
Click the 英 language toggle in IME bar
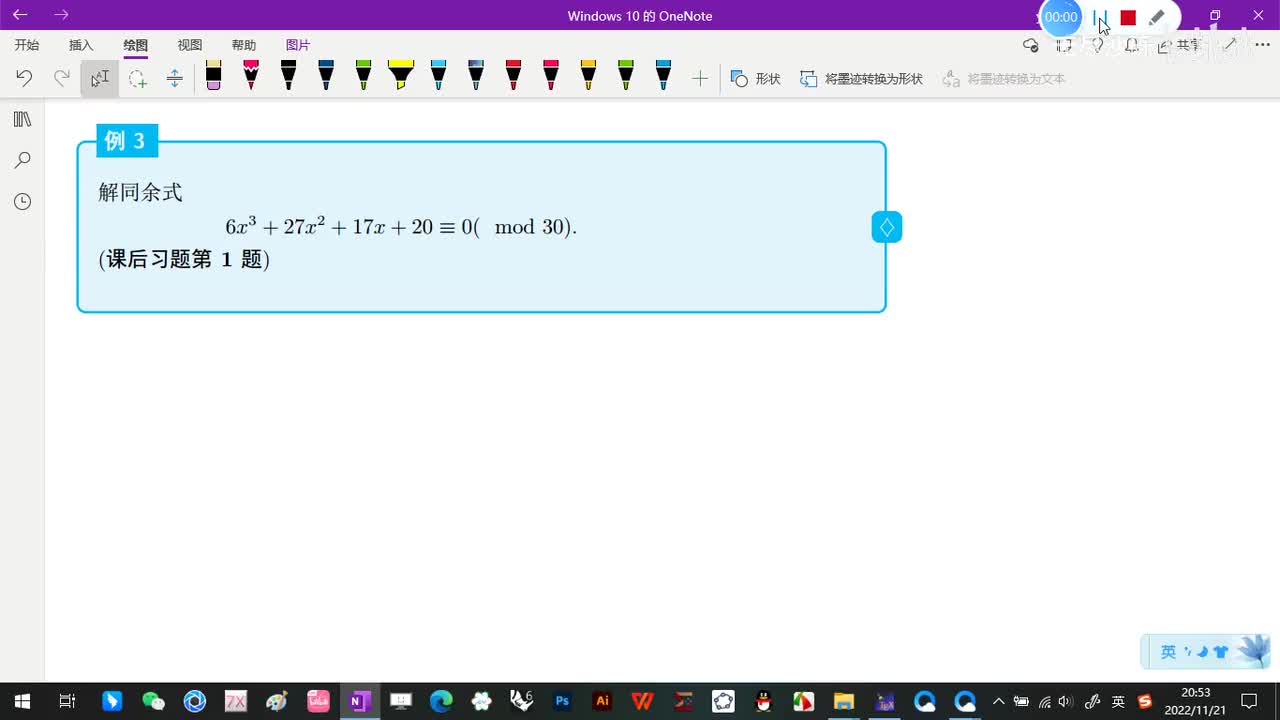(1168, 652)
